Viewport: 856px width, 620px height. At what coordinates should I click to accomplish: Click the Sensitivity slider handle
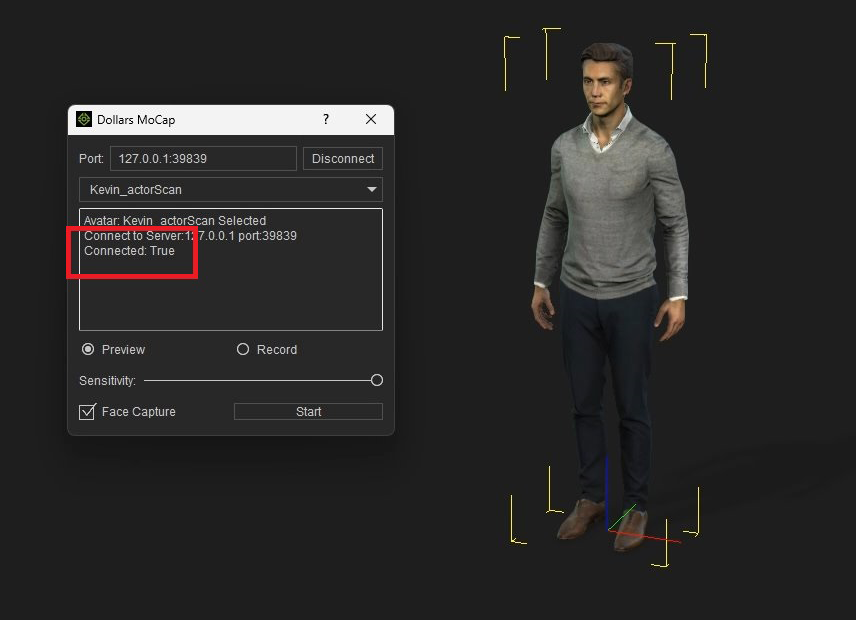pyautogui.click(x=376, y=380)
